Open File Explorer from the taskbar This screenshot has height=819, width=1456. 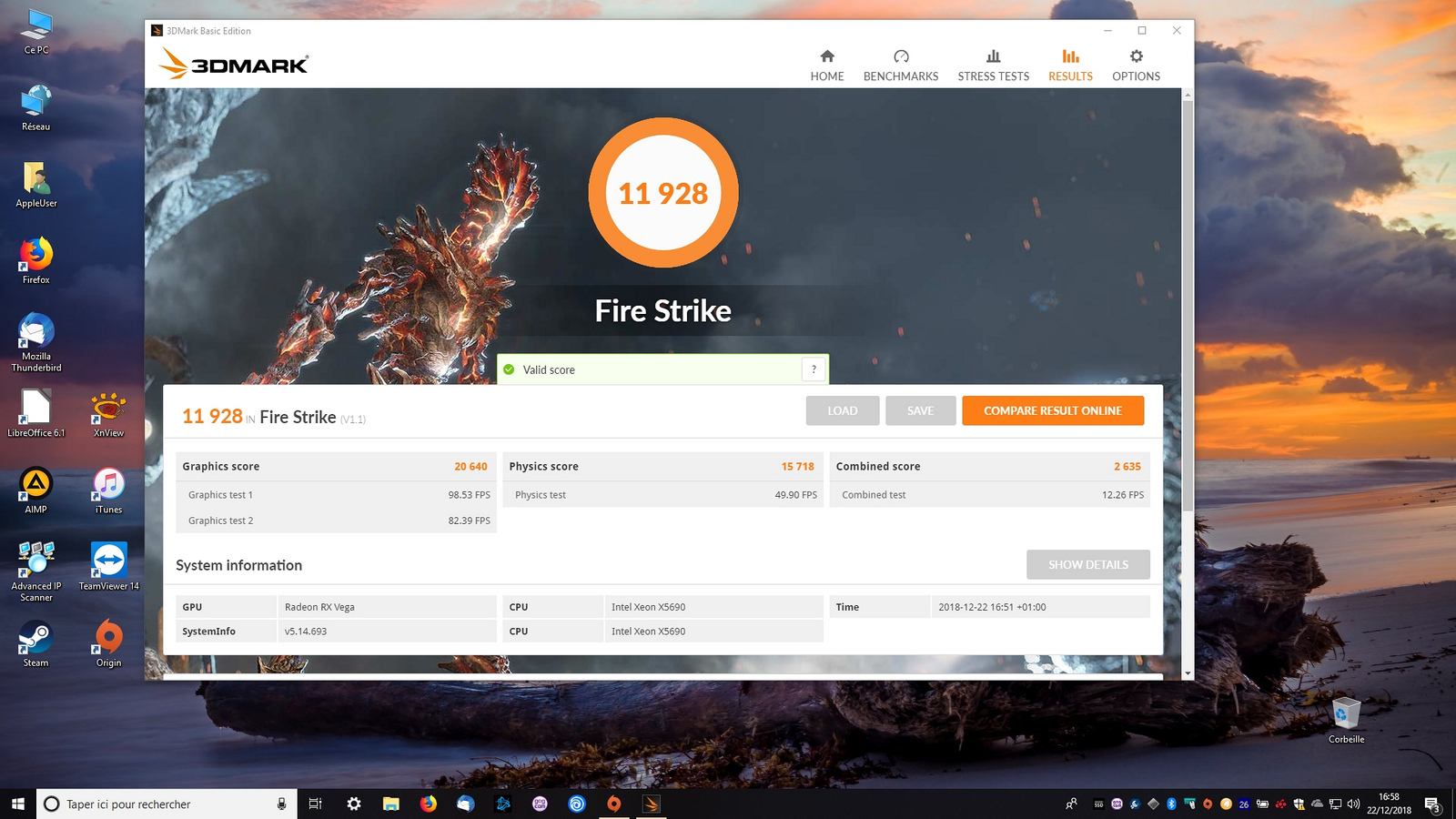[x=391, y=804]
